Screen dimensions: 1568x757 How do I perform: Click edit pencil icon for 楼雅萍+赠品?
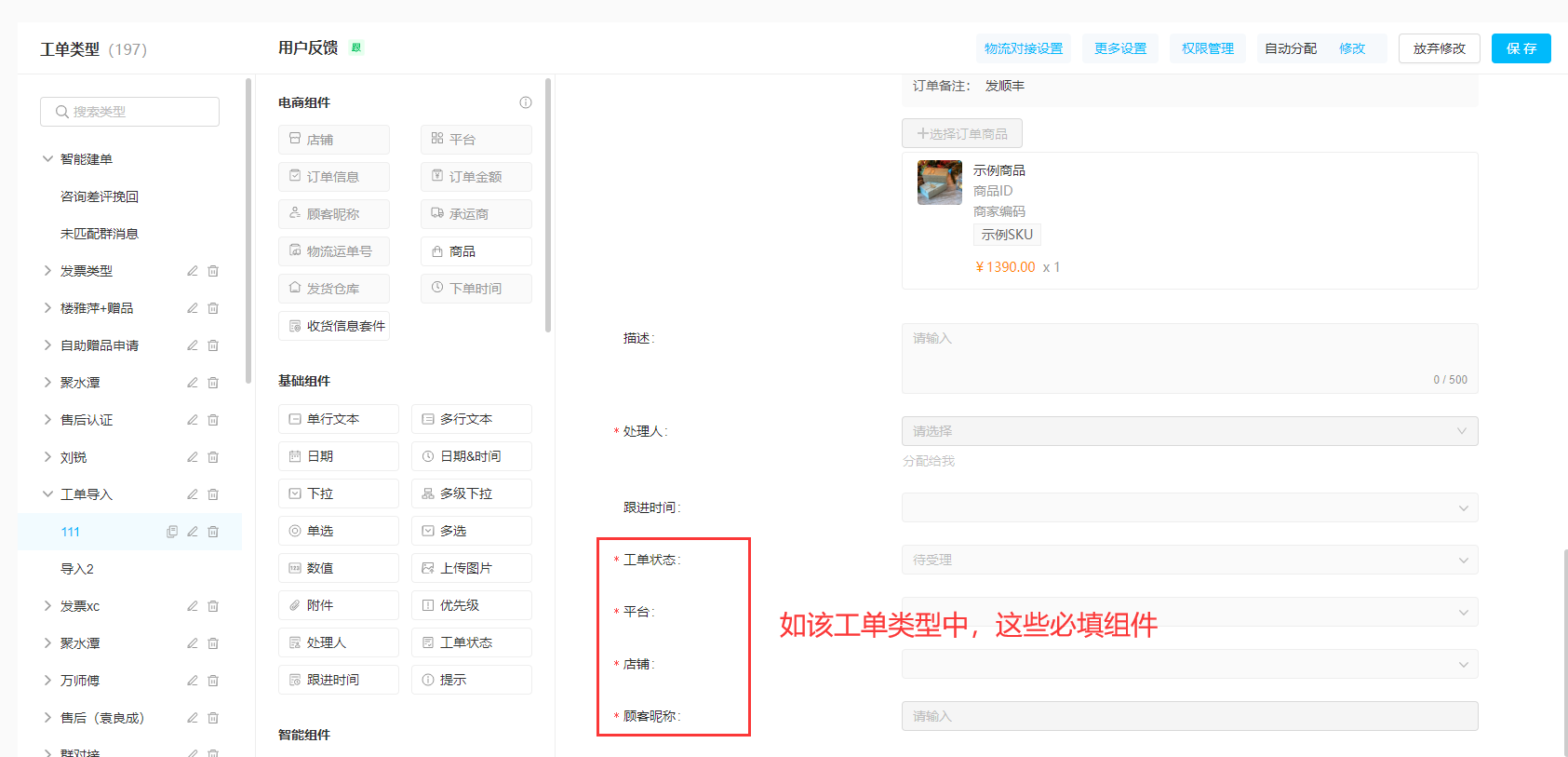tap(193, 308)
